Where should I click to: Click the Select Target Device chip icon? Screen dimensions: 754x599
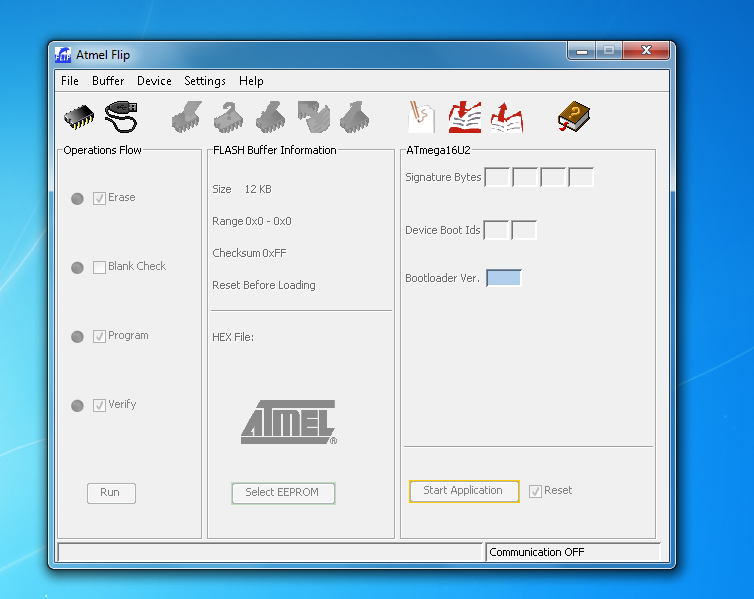[79, 117]
